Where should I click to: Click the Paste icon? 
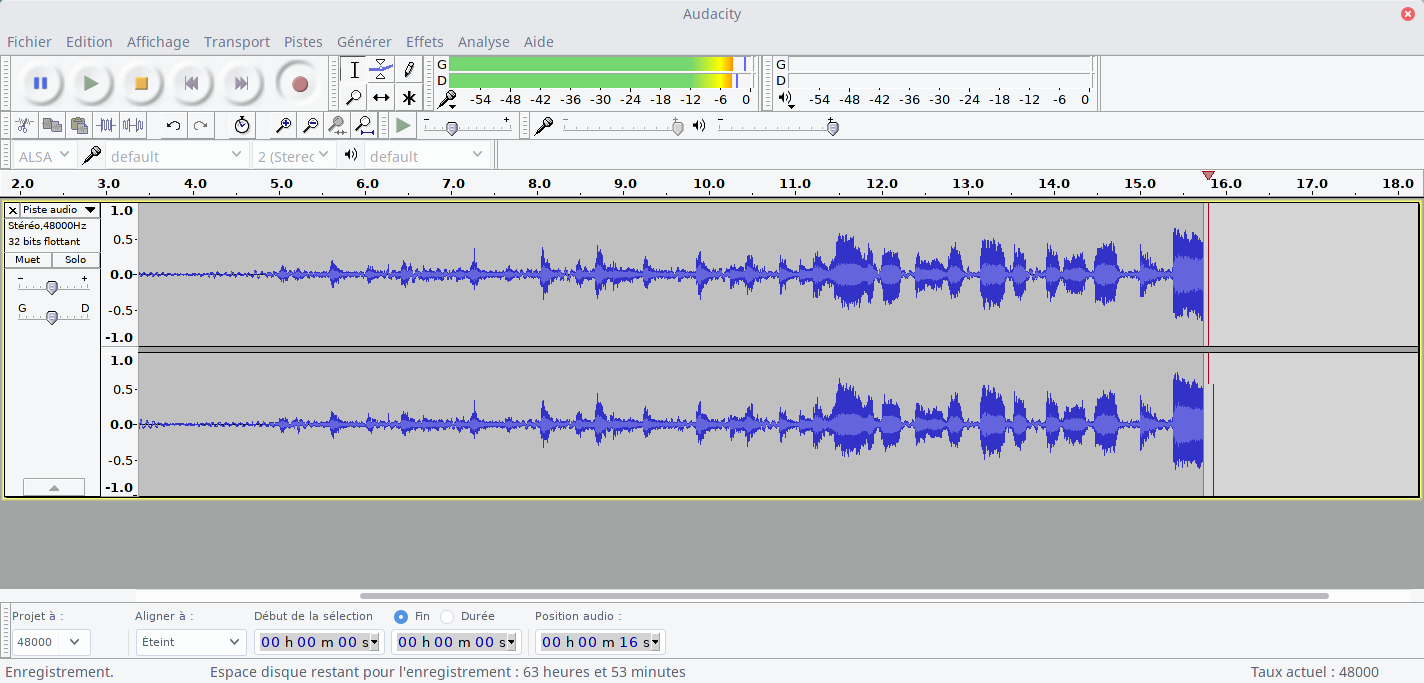(79, 125)
